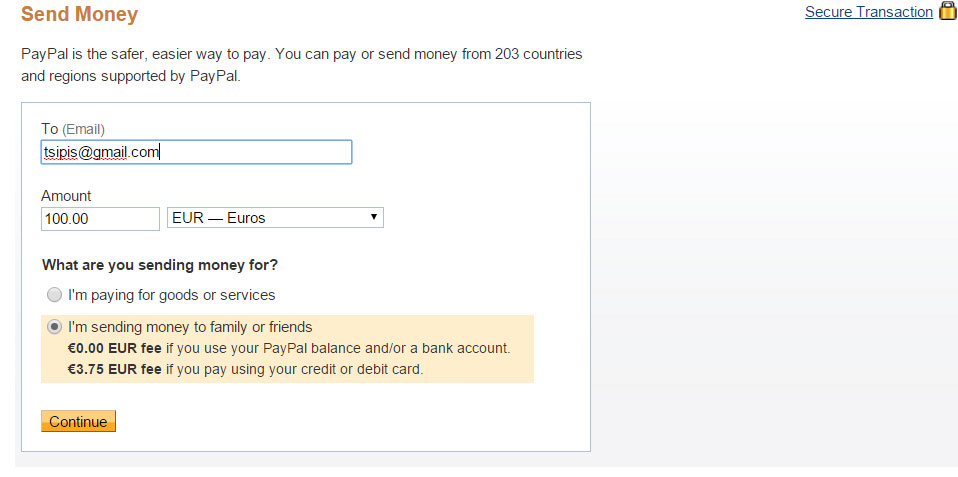This screenshot has width=958, height=477.
Task: Click the Amount label above the field
Action: [x=66, y=196]
